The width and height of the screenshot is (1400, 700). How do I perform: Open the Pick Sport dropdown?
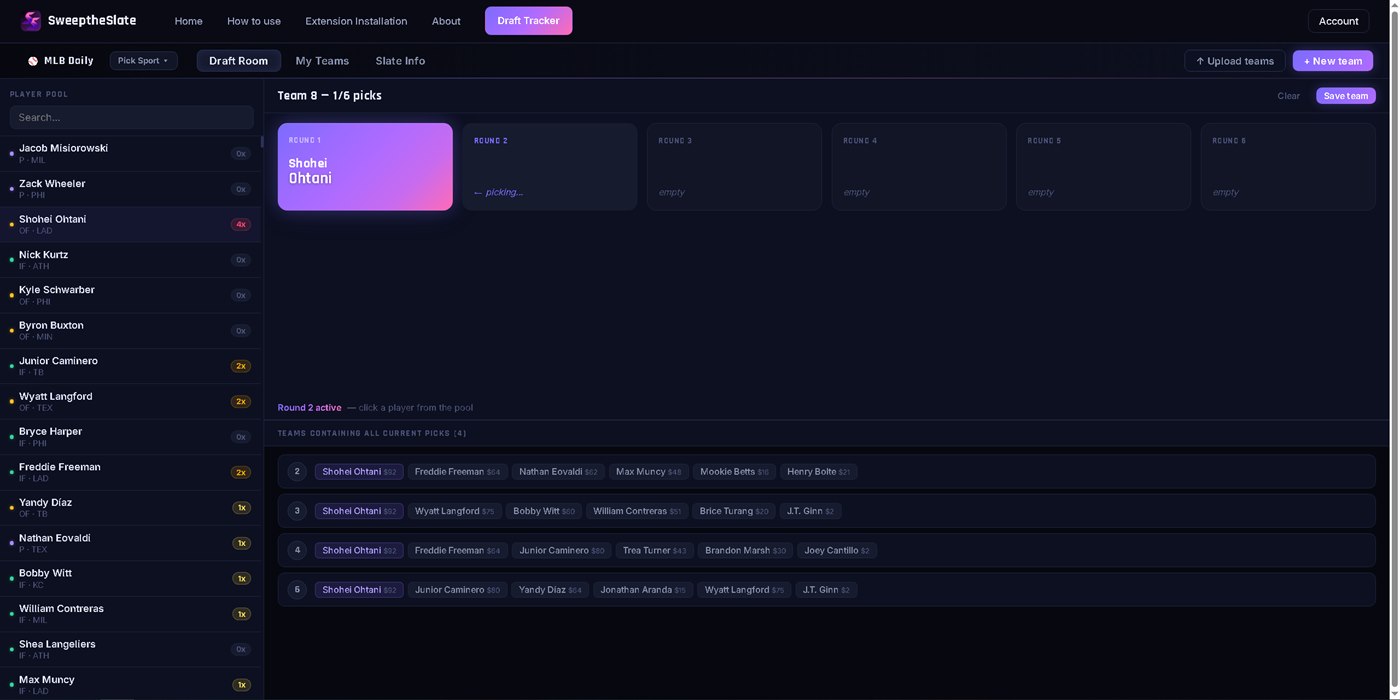click(x=143, y=61)
